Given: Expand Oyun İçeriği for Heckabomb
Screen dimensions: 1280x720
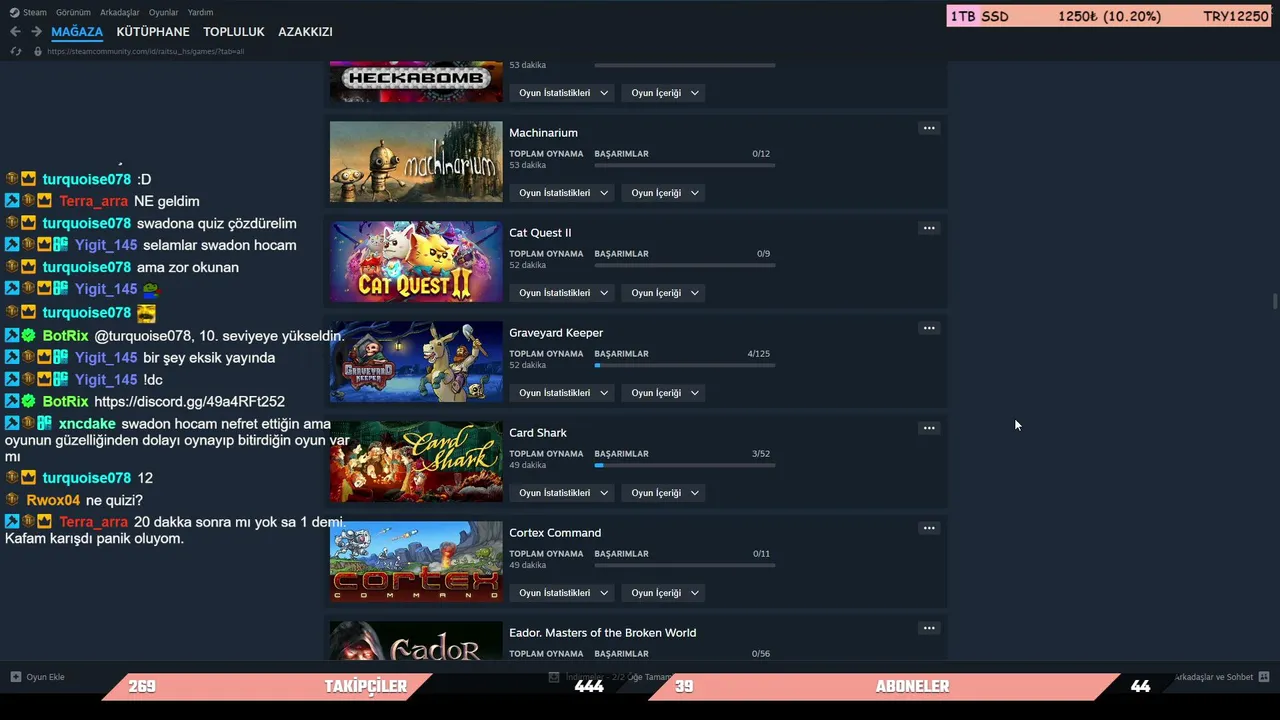Looking at the screenshot, I should [x=664, y=93].
